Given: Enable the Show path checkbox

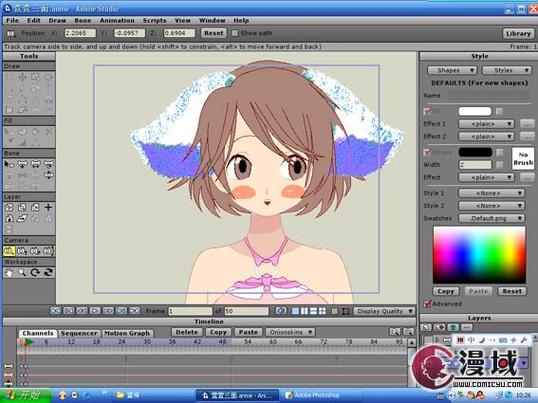Looking at the screenshot, I should [x=235, y=33].
